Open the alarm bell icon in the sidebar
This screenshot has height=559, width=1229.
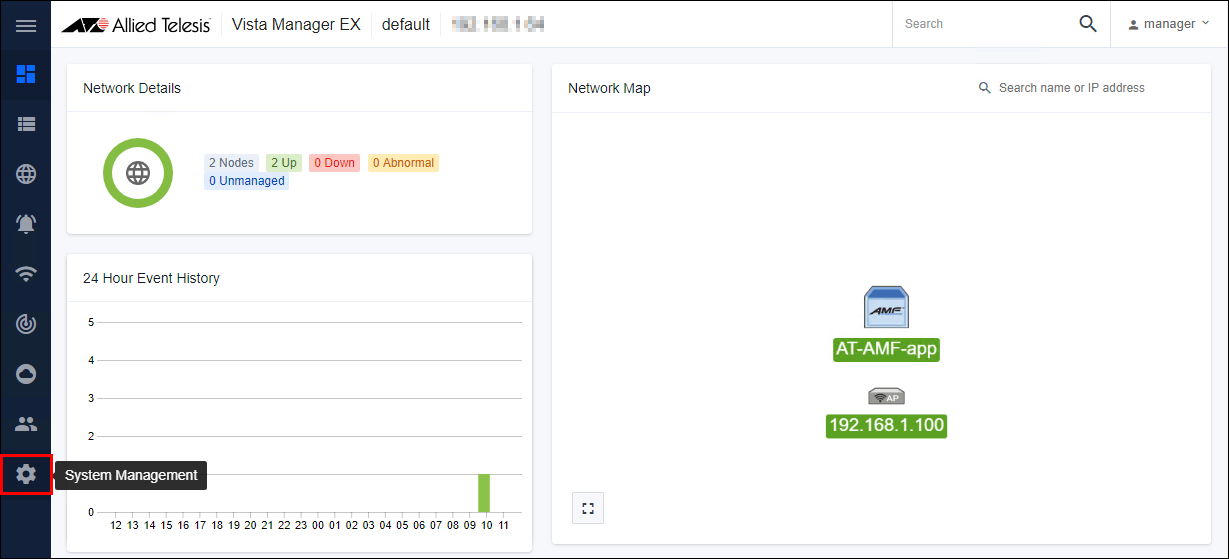point(26,224)
